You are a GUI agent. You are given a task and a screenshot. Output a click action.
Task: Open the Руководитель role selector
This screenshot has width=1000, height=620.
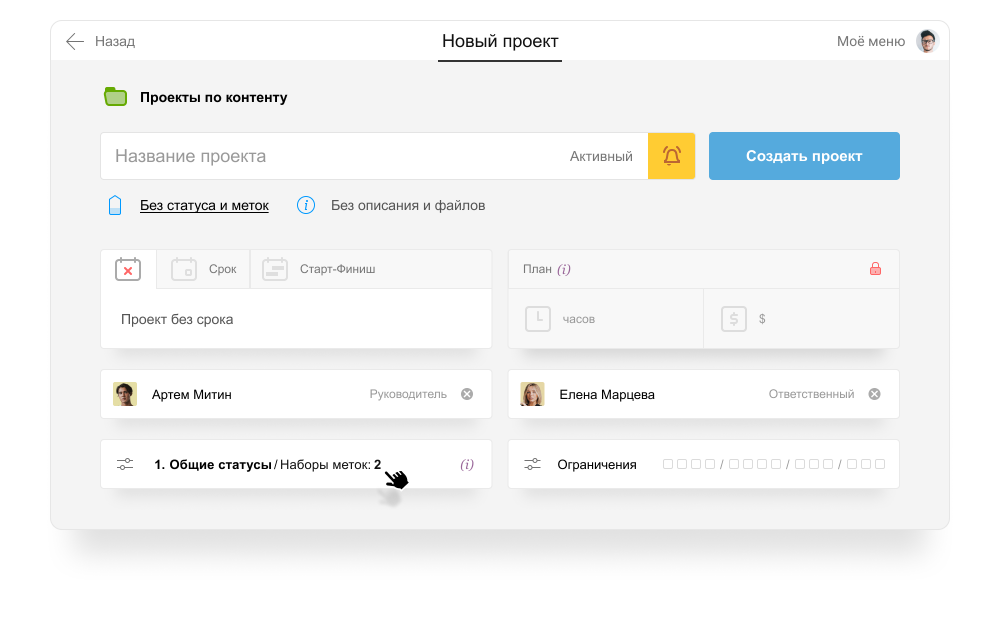pyautogui.click(x=408, y=394)
